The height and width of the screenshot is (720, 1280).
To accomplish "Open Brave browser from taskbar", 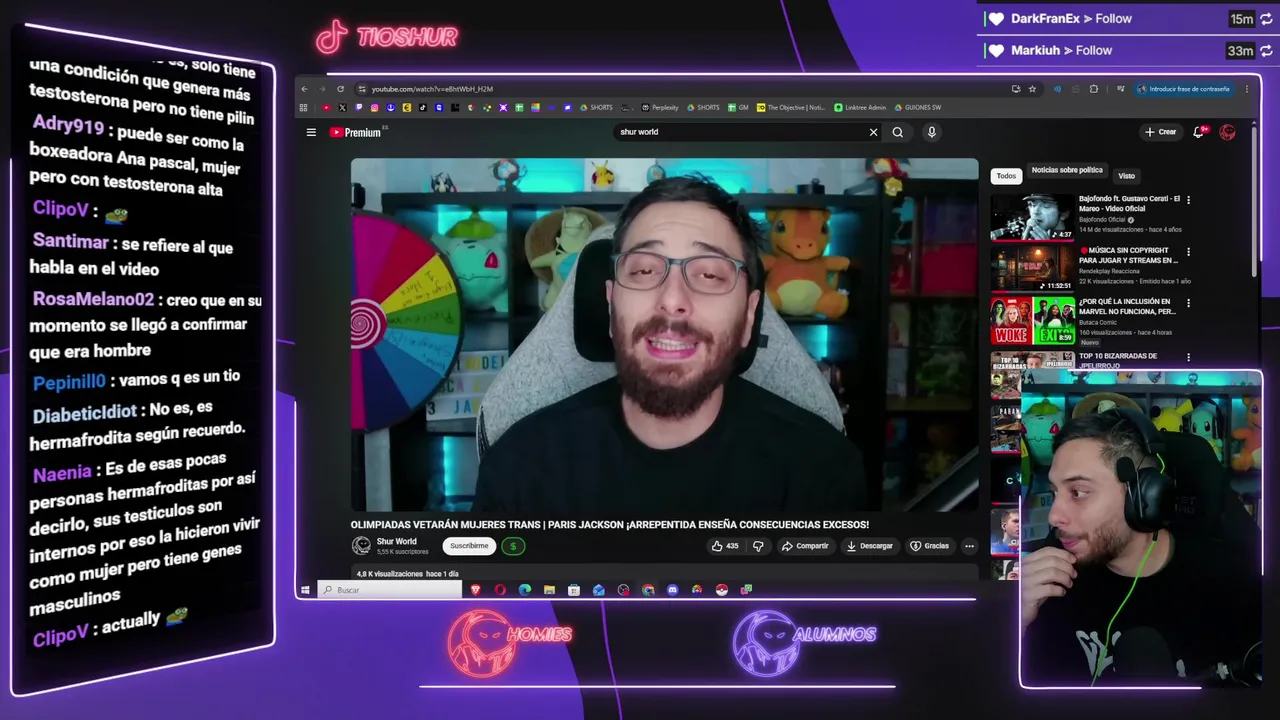I will (475, 590).
